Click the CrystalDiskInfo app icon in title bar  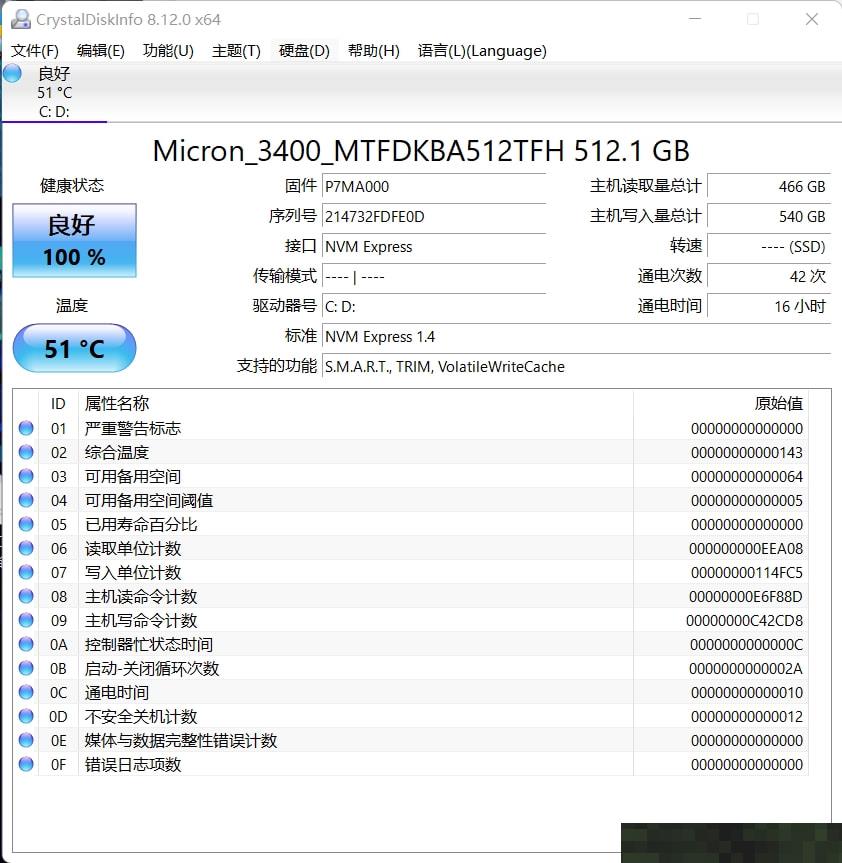[21, 19]
